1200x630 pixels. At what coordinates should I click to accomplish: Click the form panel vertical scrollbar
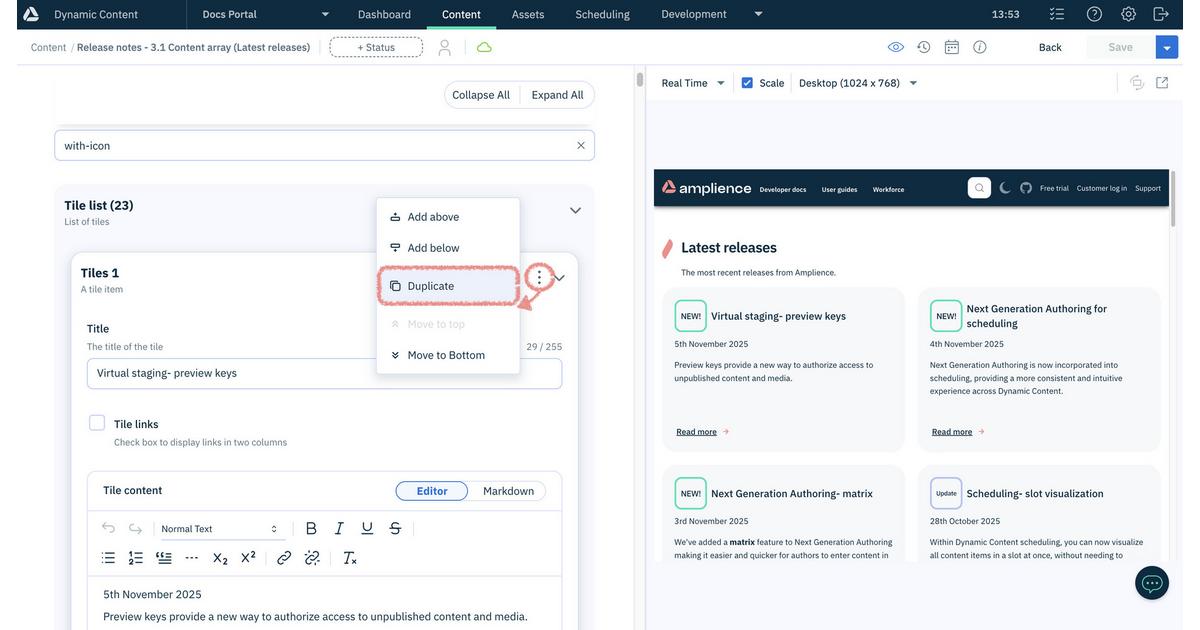[x=639, y=80]
